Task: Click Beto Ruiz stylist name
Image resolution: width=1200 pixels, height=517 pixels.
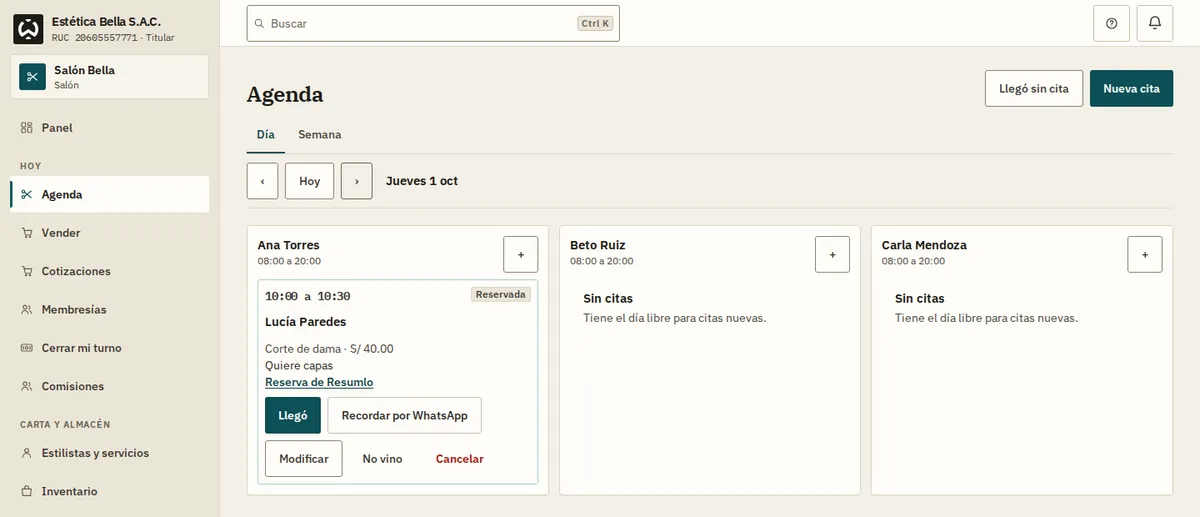Action: click(598, 245)
